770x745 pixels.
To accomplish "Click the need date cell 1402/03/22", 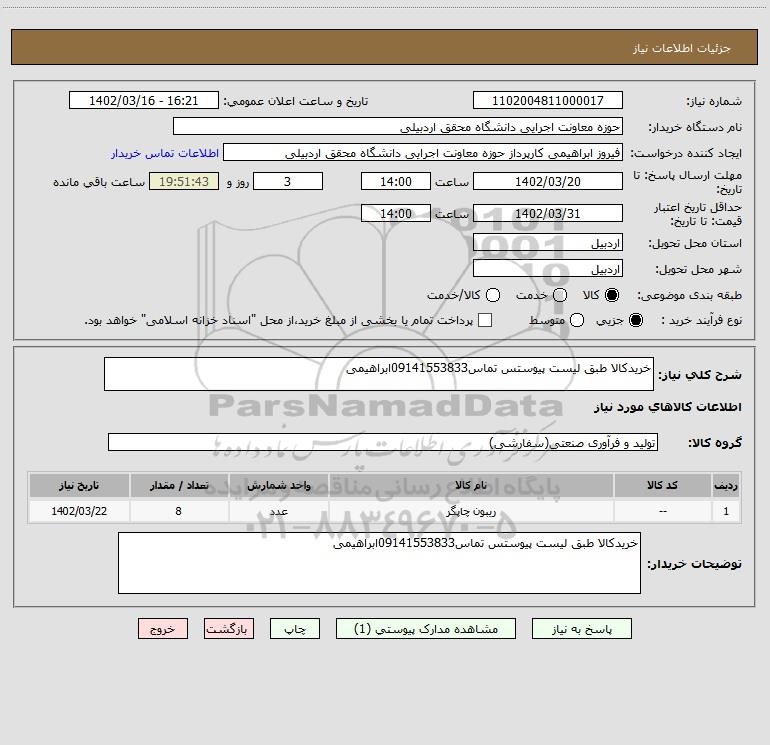I will coord(79,511).
